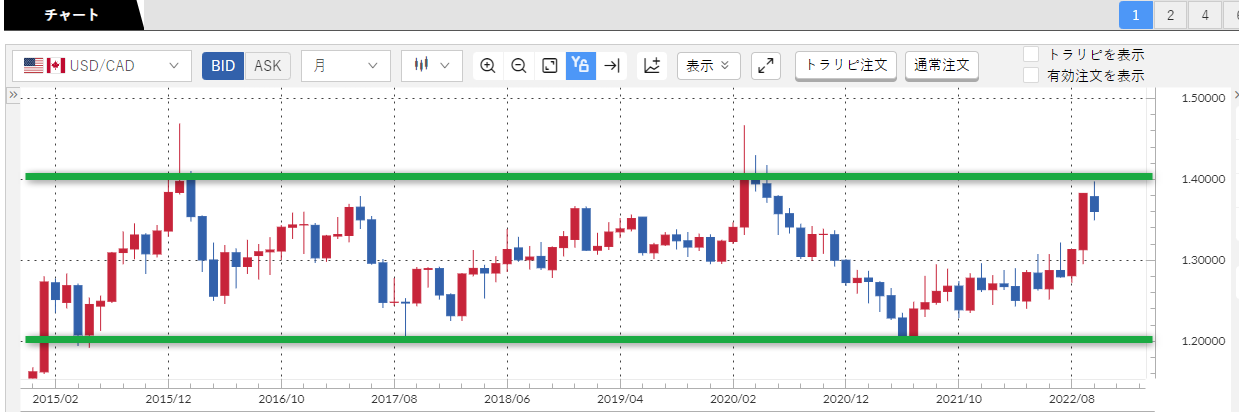Select the upper green line at 1.40000

point(589,177)
